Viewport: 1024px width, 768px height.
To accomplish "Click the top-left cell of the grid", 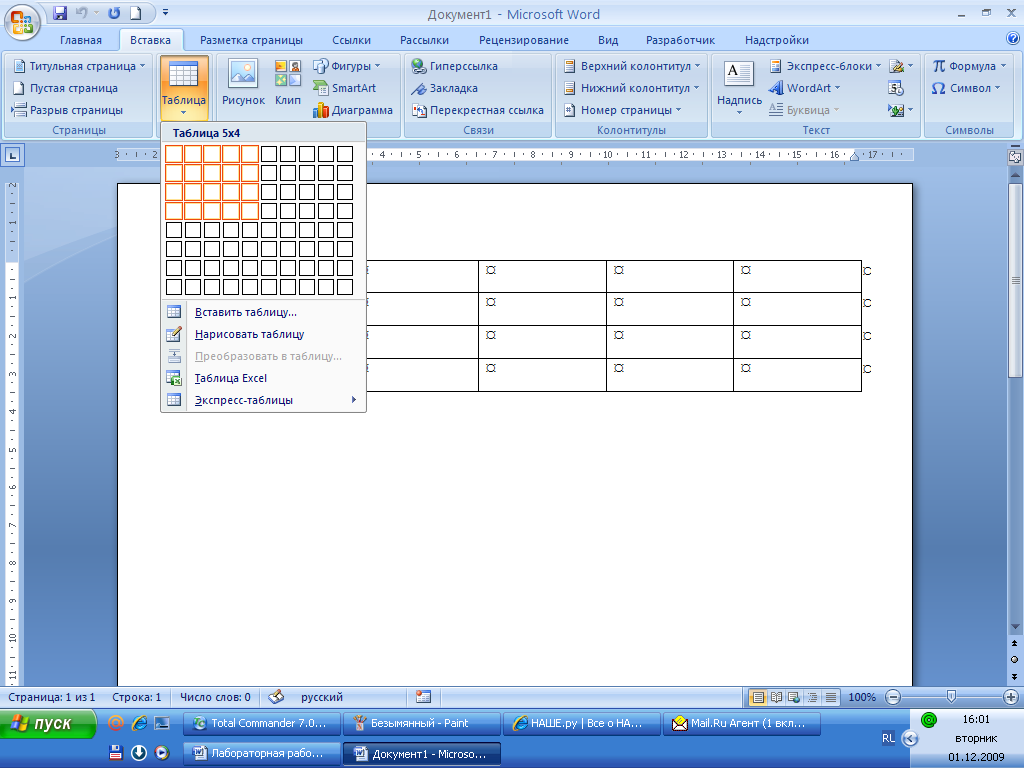I will [174, 153].
